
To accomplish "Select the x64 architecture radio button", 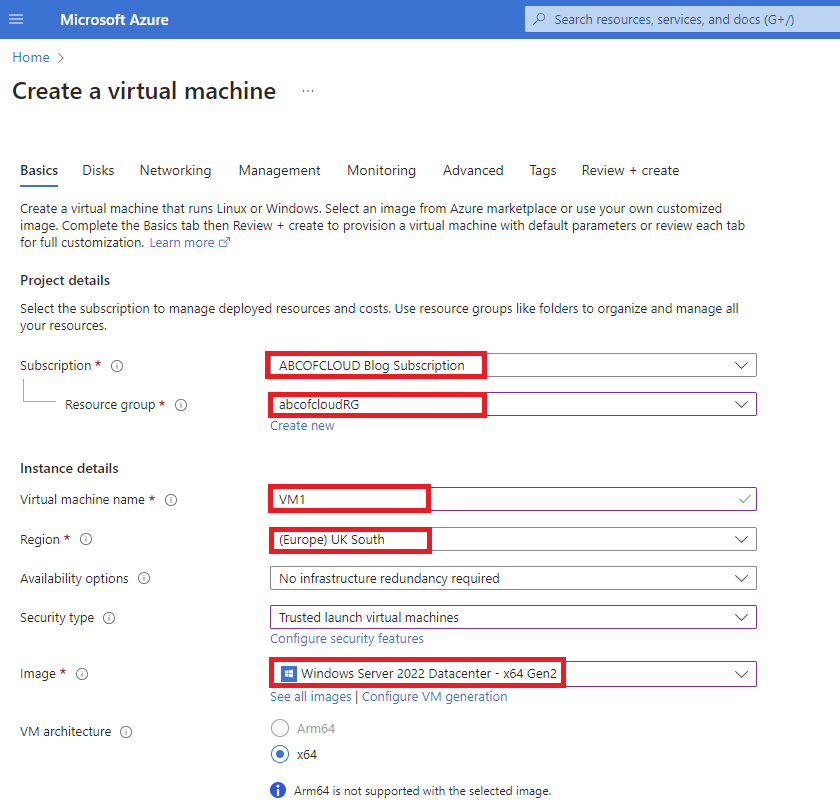I will point(280,754).
